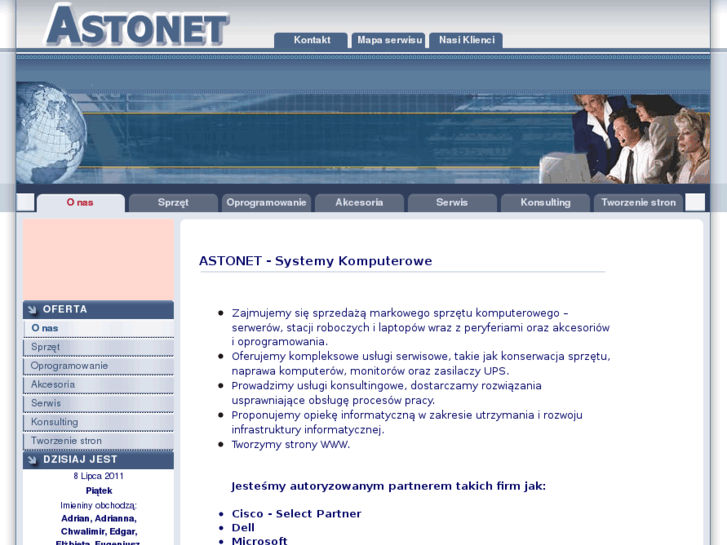Open Tworzenie stron in the sidebar menu
The height and width of the screenshot is (545, 727).
[98, 441]
